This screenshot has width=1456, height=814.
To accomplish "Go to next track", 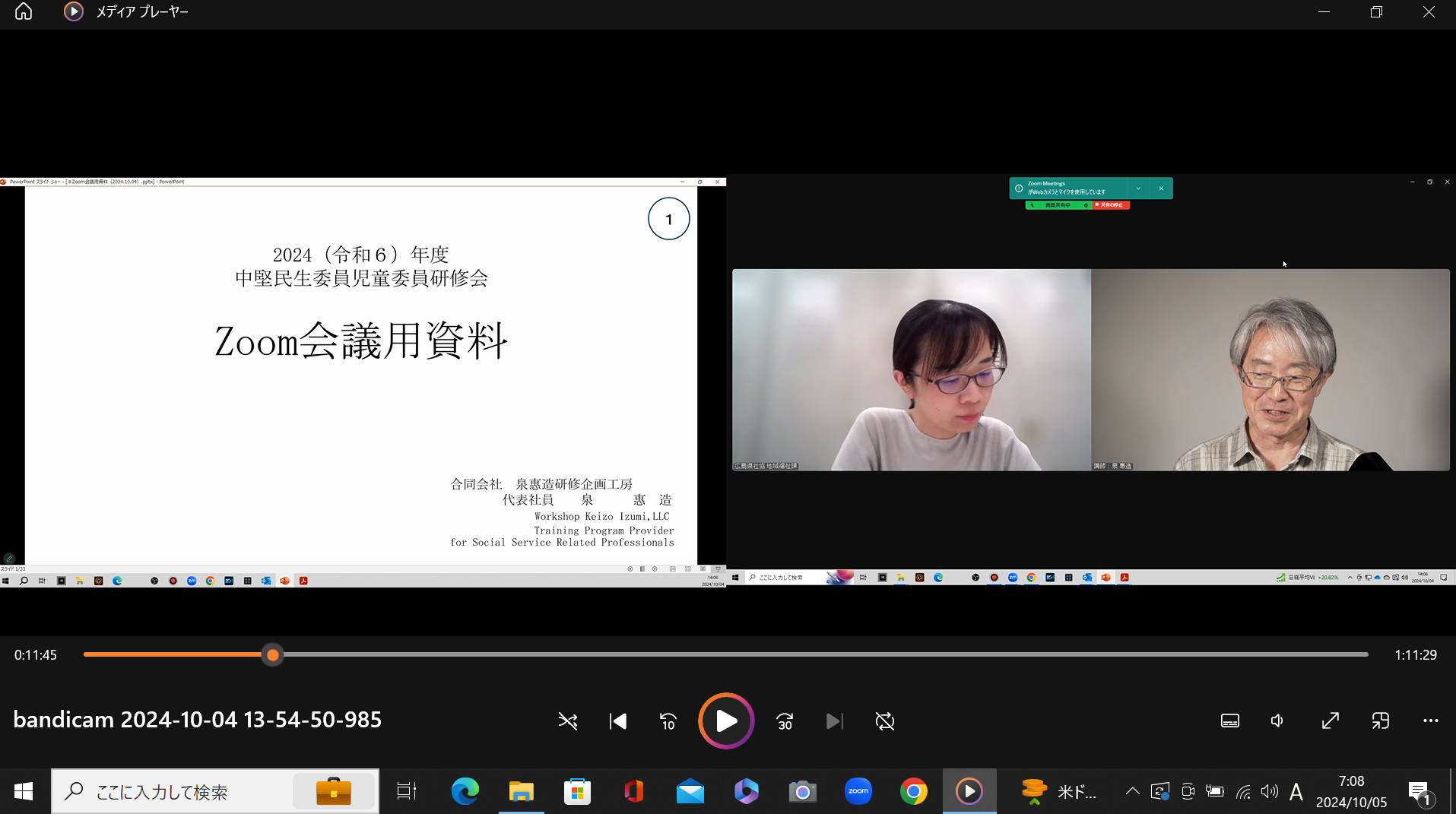I will tap(834, 721).
